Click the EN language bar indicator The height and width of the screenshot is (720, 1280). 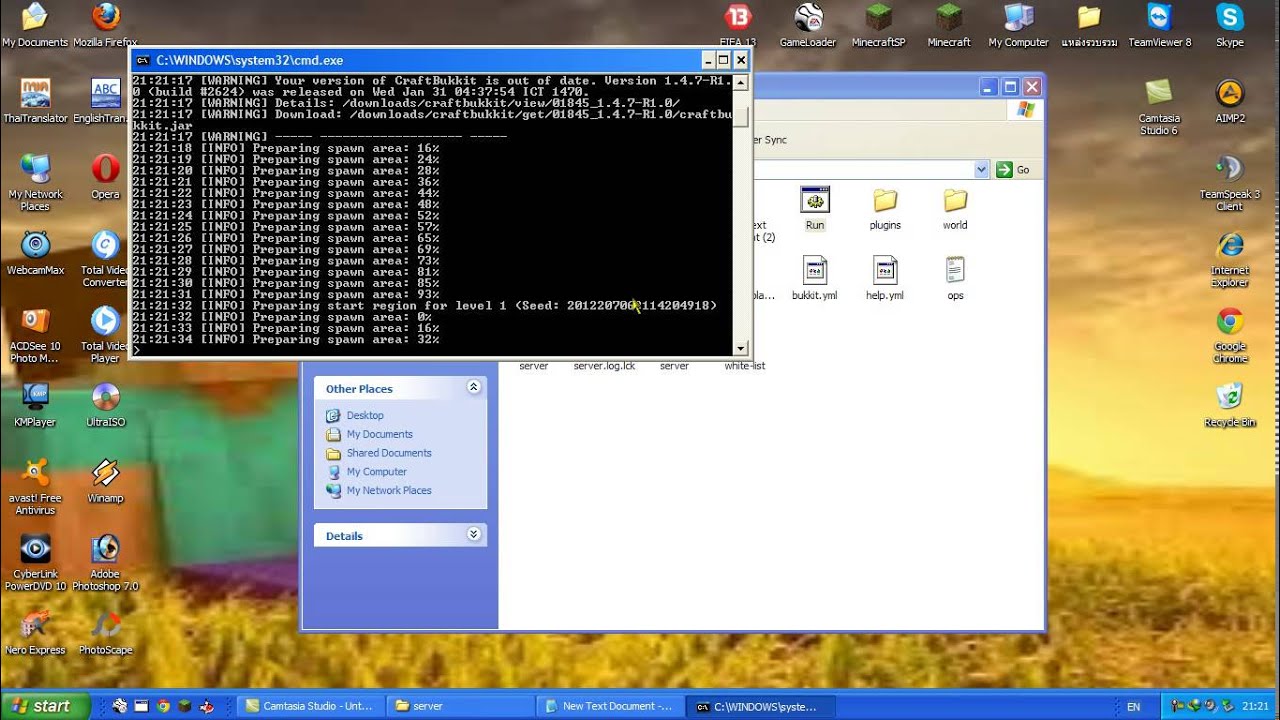[x=1133, y=706]
